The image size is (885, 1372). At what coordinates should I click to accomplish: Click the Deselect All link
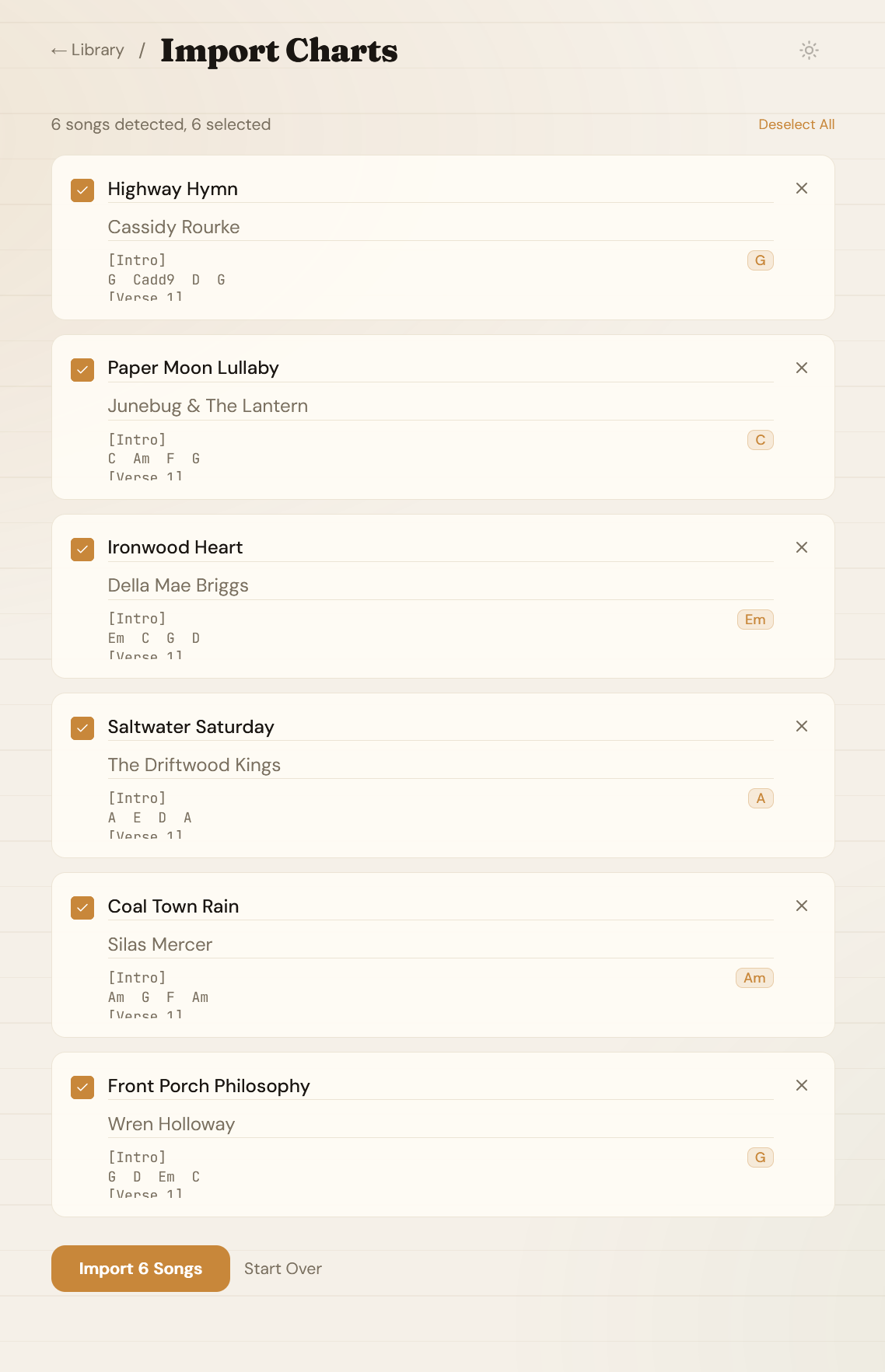tap(796, 124)
